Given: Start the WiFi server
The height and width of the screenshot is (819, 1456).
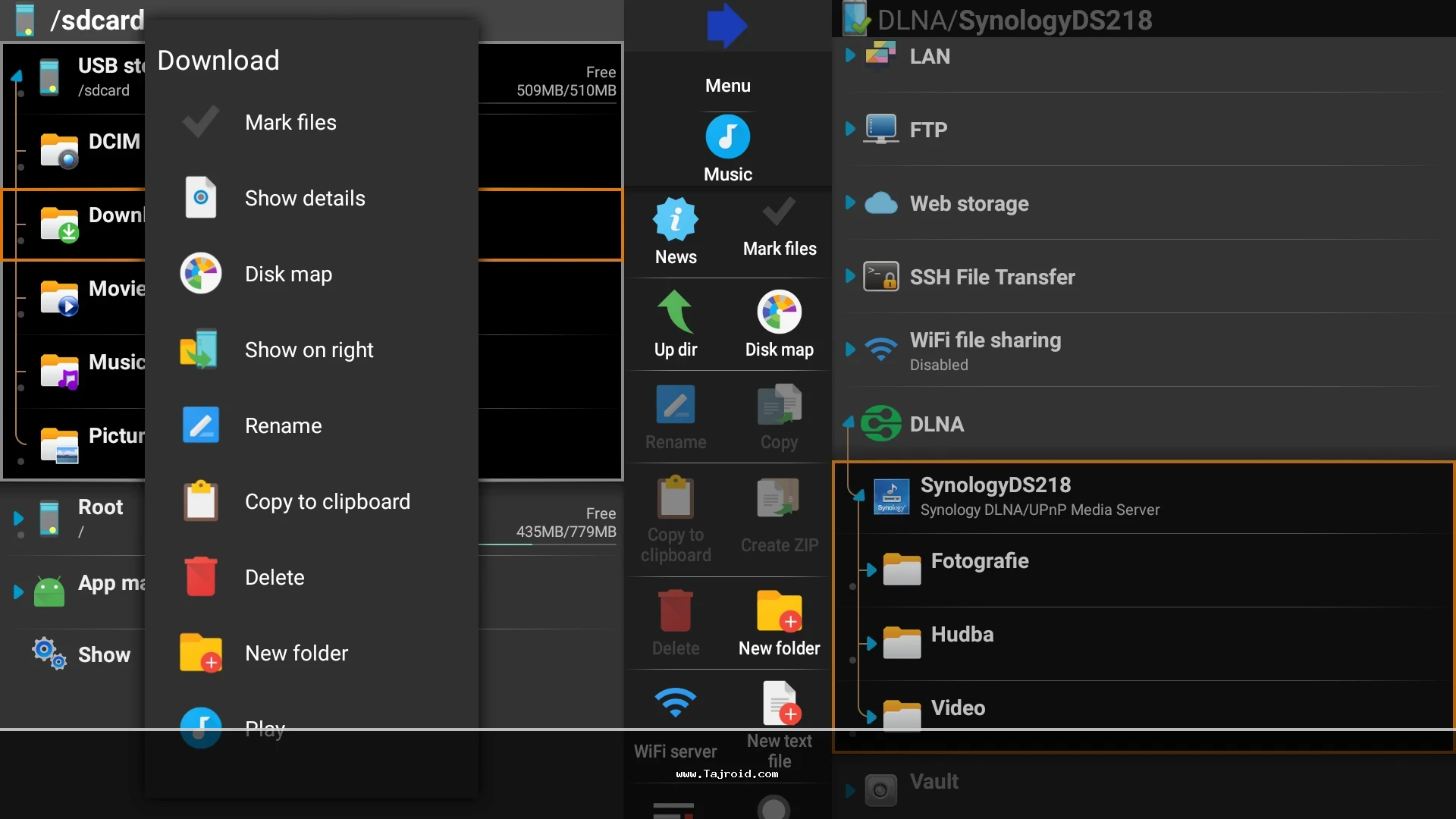Looking at the screenshot, I should [675, 704].
